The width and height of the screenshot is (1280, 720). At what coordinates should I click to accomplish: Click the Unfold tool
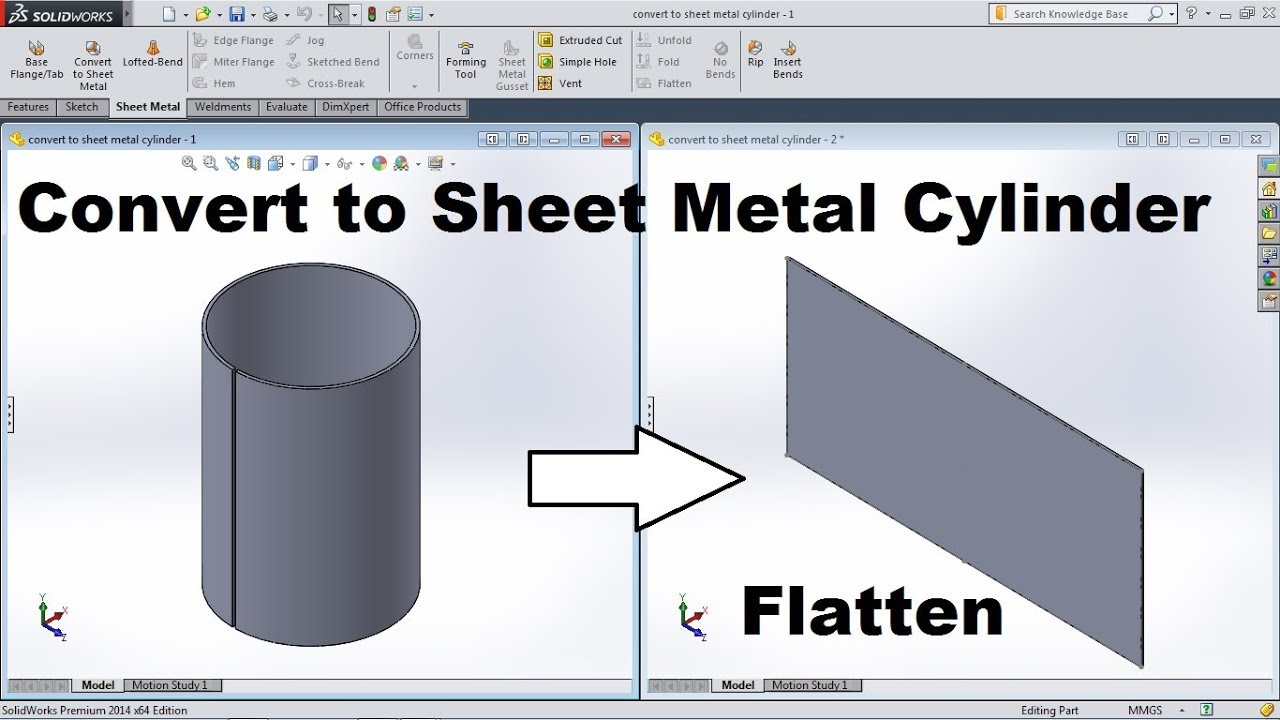click(x=664, y=40)
